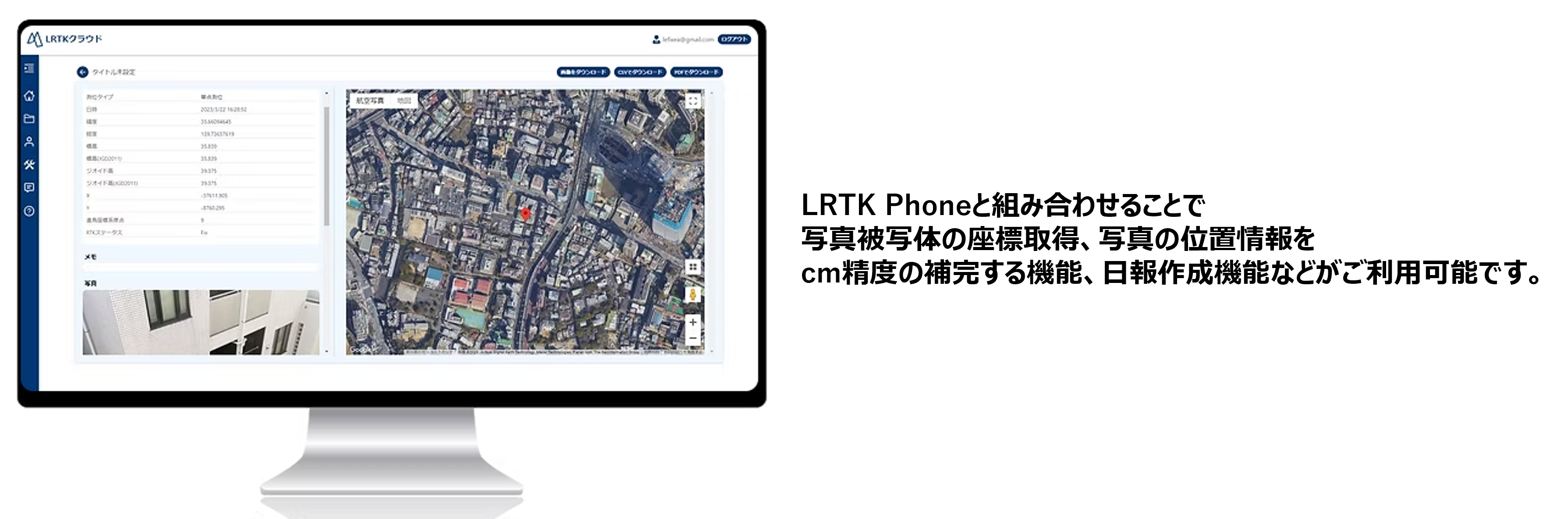Click the PDFでダウンロード button

[696, 72]
